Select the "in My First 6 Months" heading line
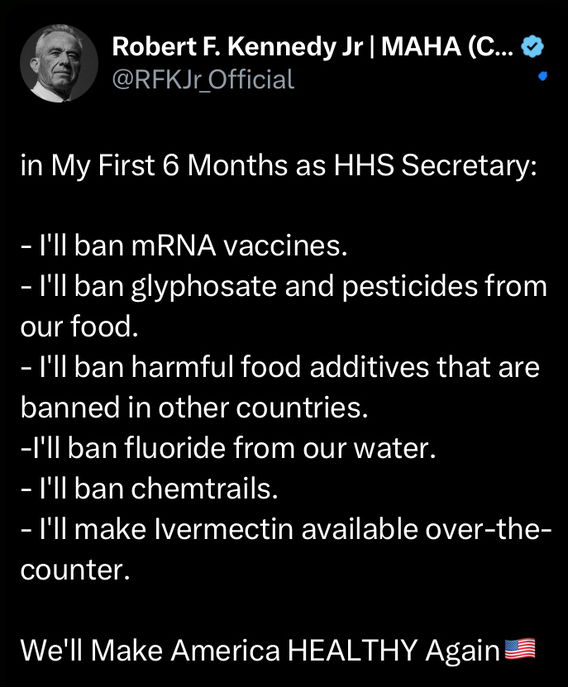Viewport: 568px width, 687px height. (x=278, y=166)
